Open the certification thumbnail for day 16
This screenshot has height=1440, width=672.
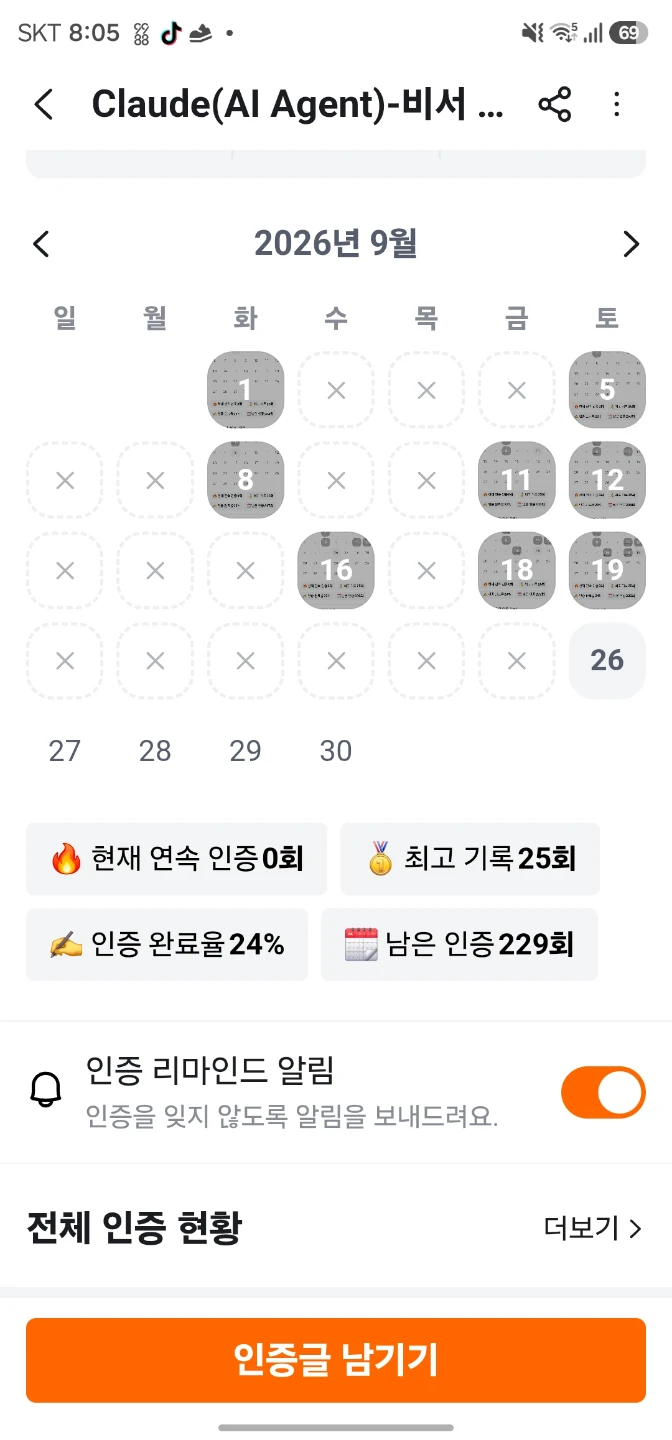point(336,570)
